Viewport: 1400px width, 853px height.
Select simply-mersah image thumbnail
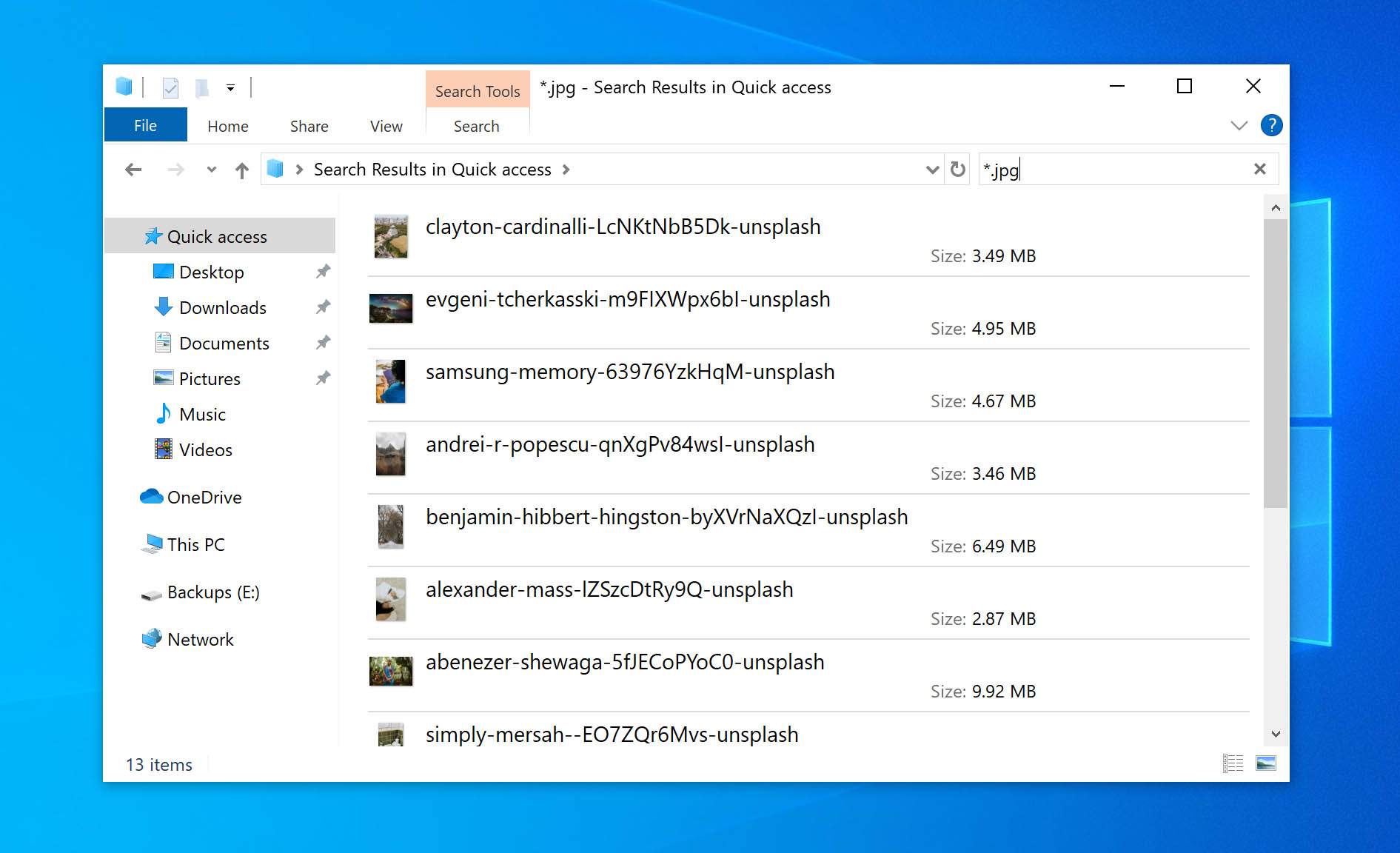(391, 735)
